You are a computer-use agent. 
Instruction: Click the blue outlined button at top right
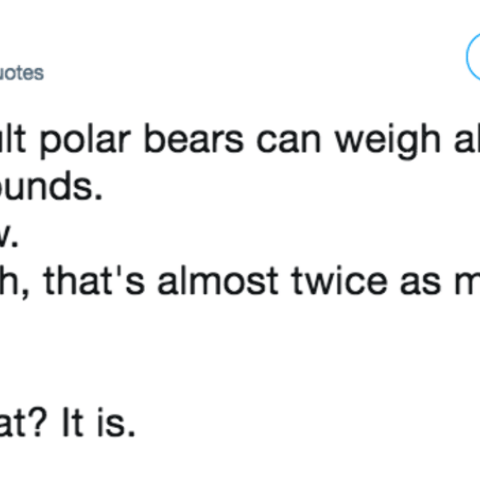[473, 57]
